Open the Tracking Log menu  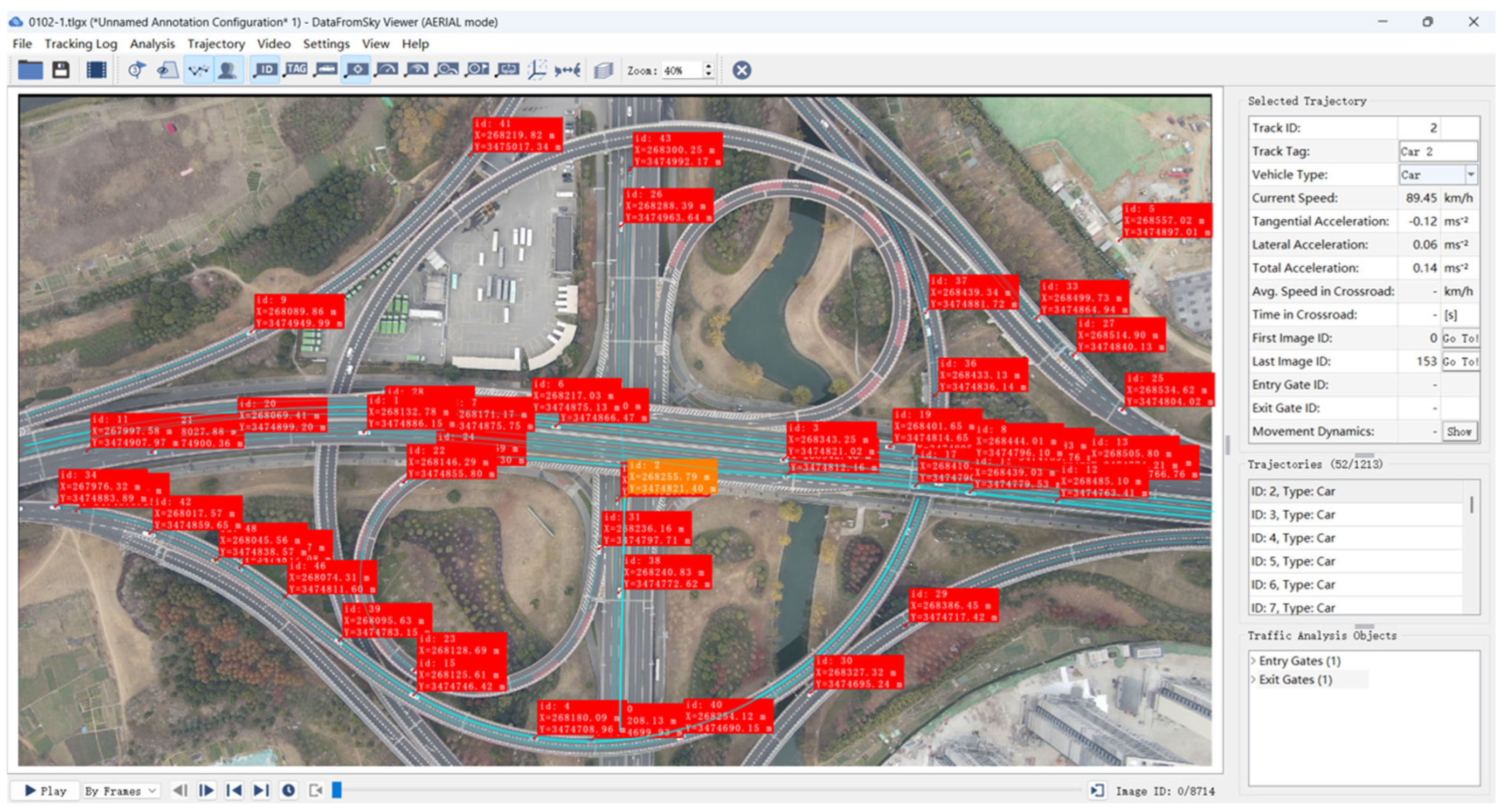[x=80, y=44]
